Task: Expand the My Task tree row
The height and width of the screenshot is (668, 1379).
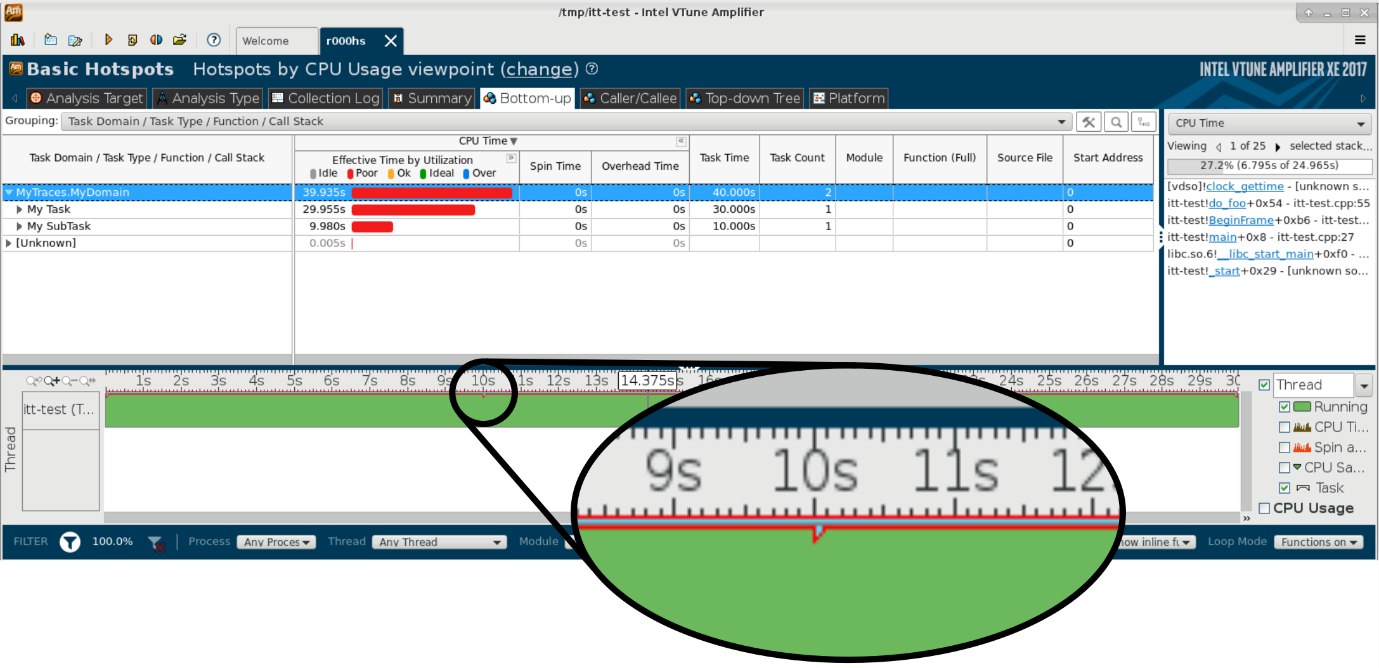Action: pyautogui.click(x=20, y=210)
